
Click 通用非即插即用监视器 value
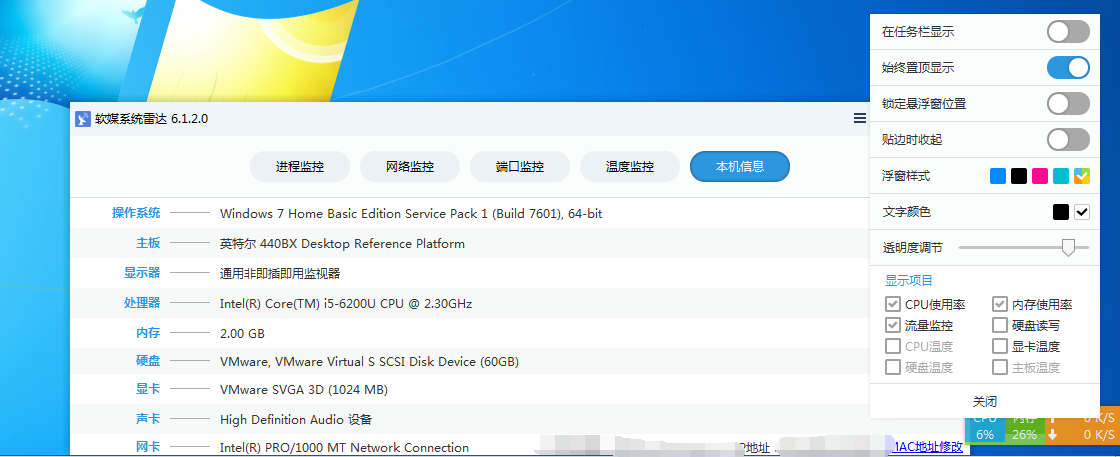pyautogui.click(x=280, y=273)
